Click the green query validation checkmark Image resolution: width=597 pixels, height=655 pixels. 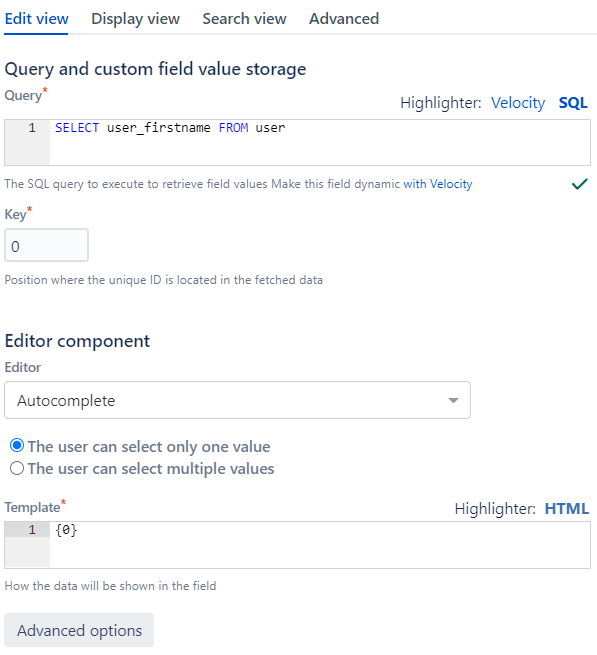pyautogui.click(x=579, y=184)
